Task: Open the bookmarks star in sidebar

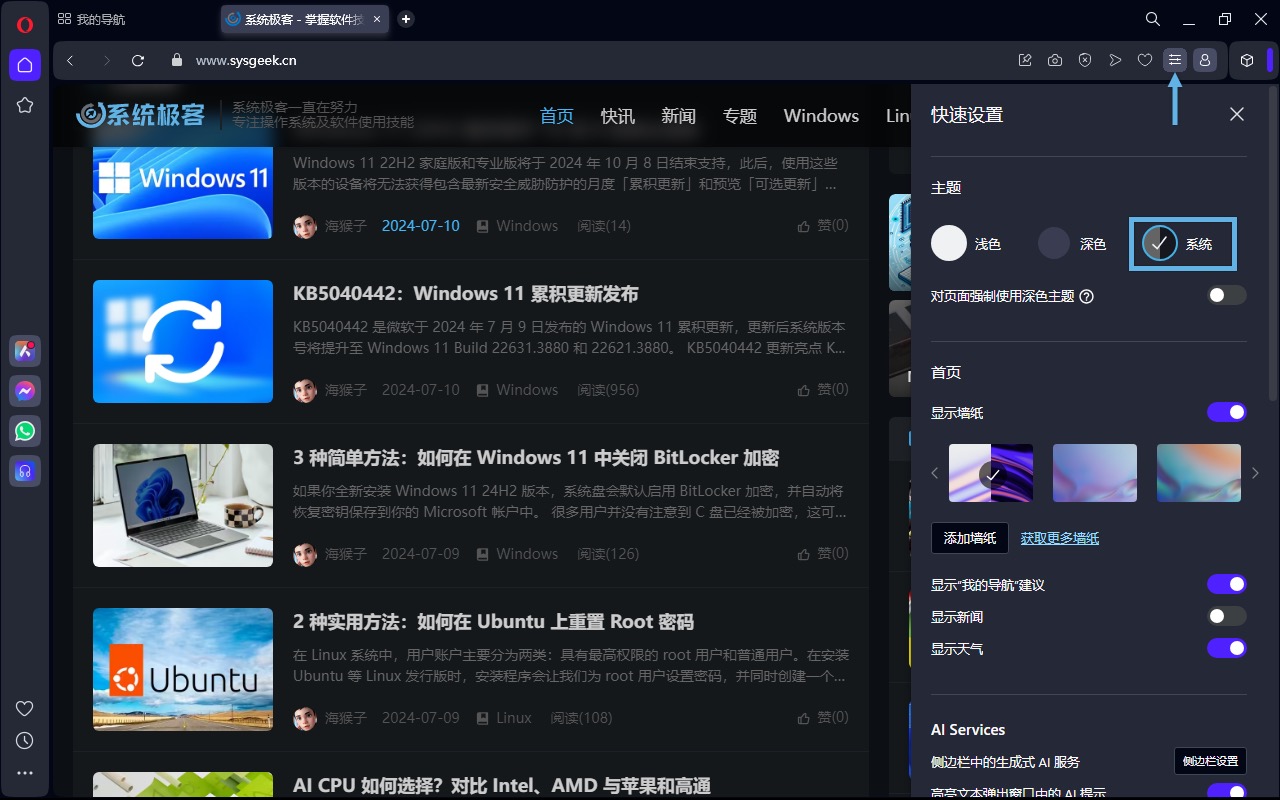Action: pos(25,105)
